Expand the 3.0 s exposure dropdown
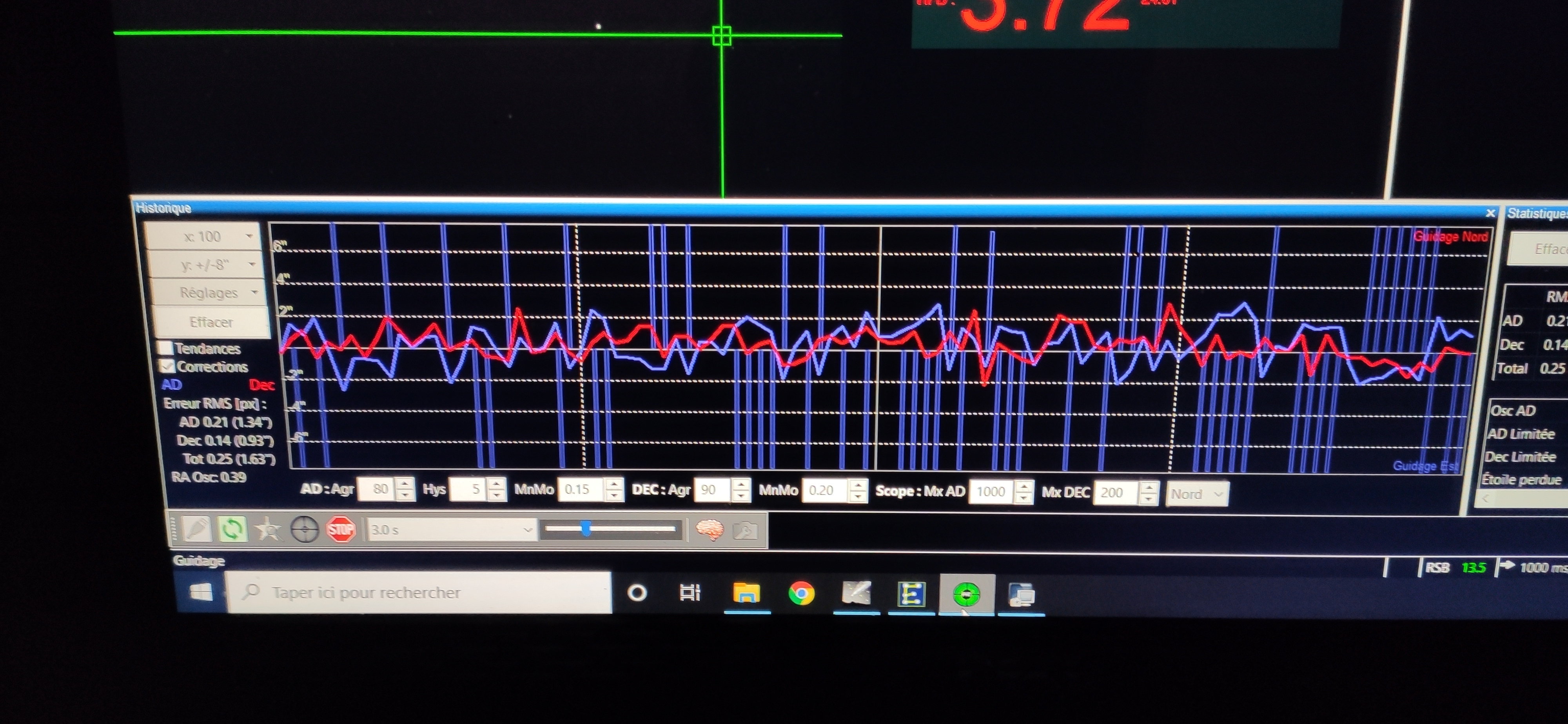This screenshot has height=724, width=1568. pyautogui.click(x=527, y=530)
